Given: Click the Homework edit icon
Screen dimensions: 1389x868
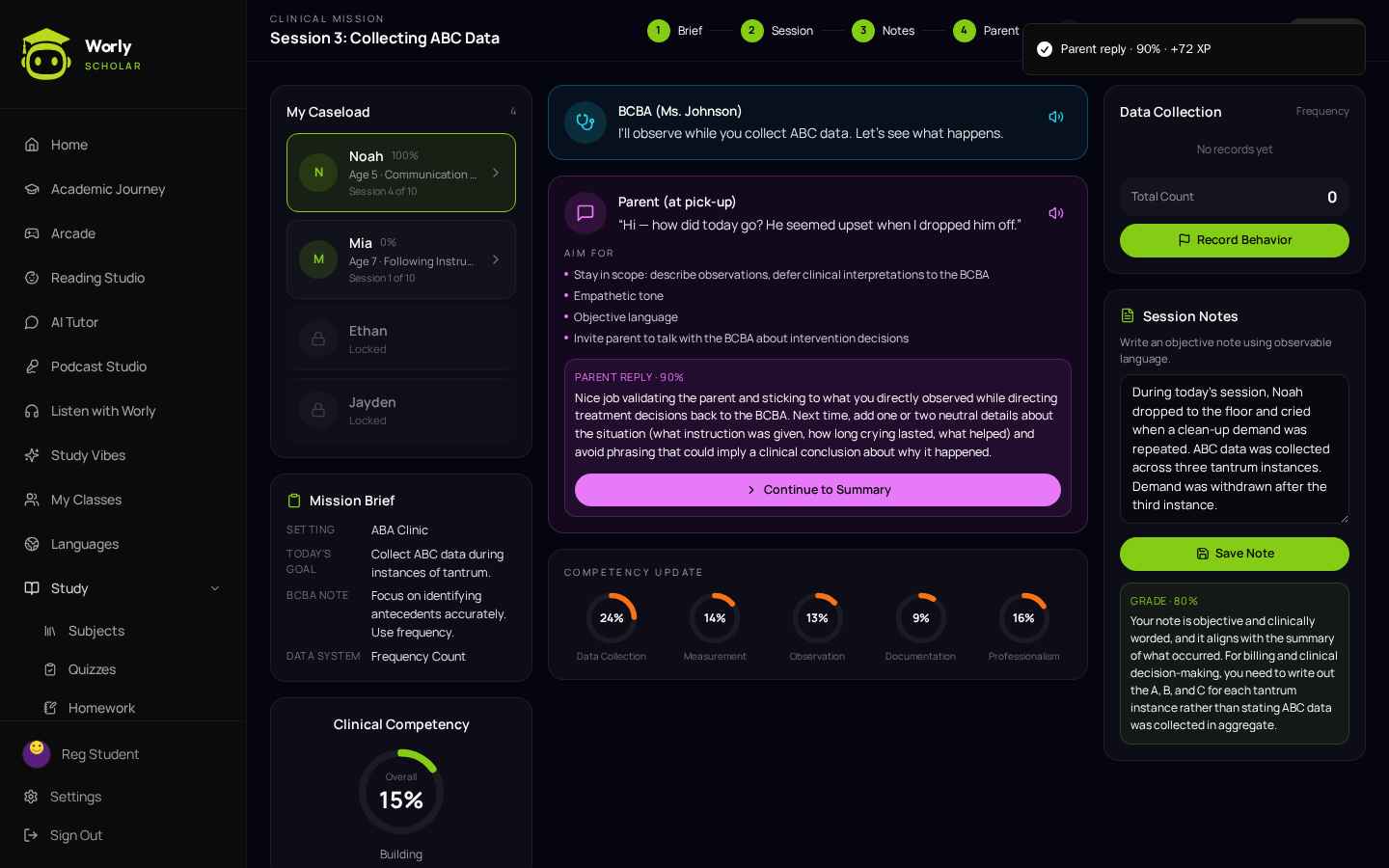Looking at the screenshot, I should coord(50,708).
